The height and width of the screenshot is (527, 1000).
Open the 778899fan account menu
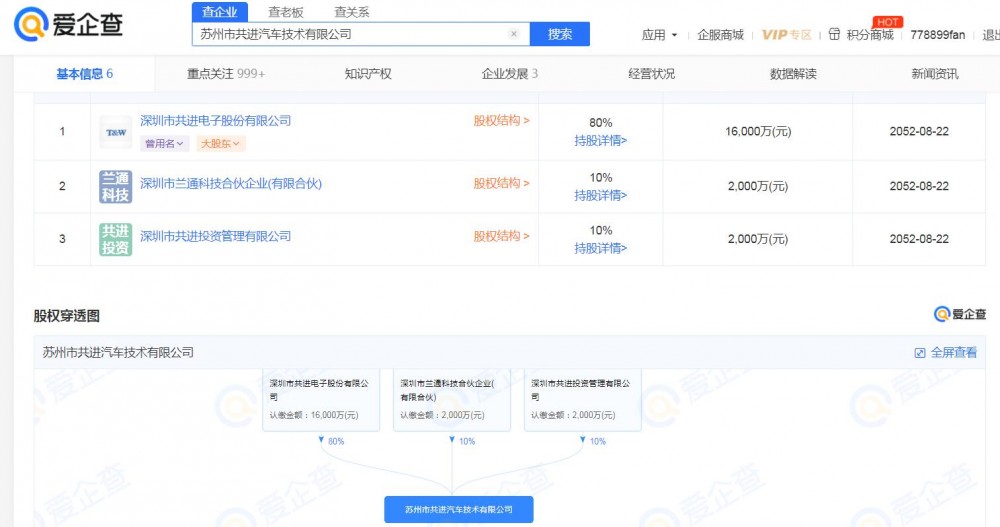pyautogui.click(x=938, y=34)
